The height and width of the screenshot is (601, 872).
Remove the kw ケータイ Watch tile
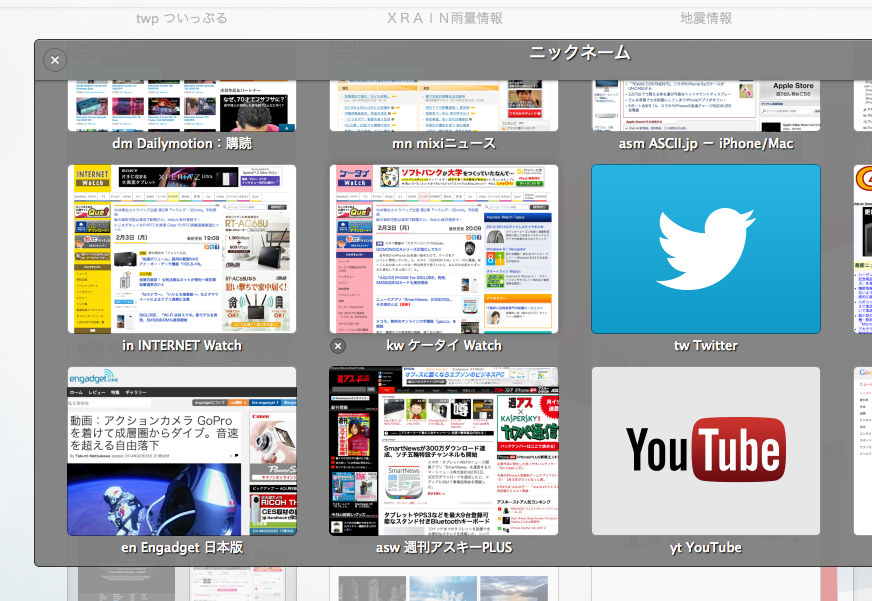point(338,346)
